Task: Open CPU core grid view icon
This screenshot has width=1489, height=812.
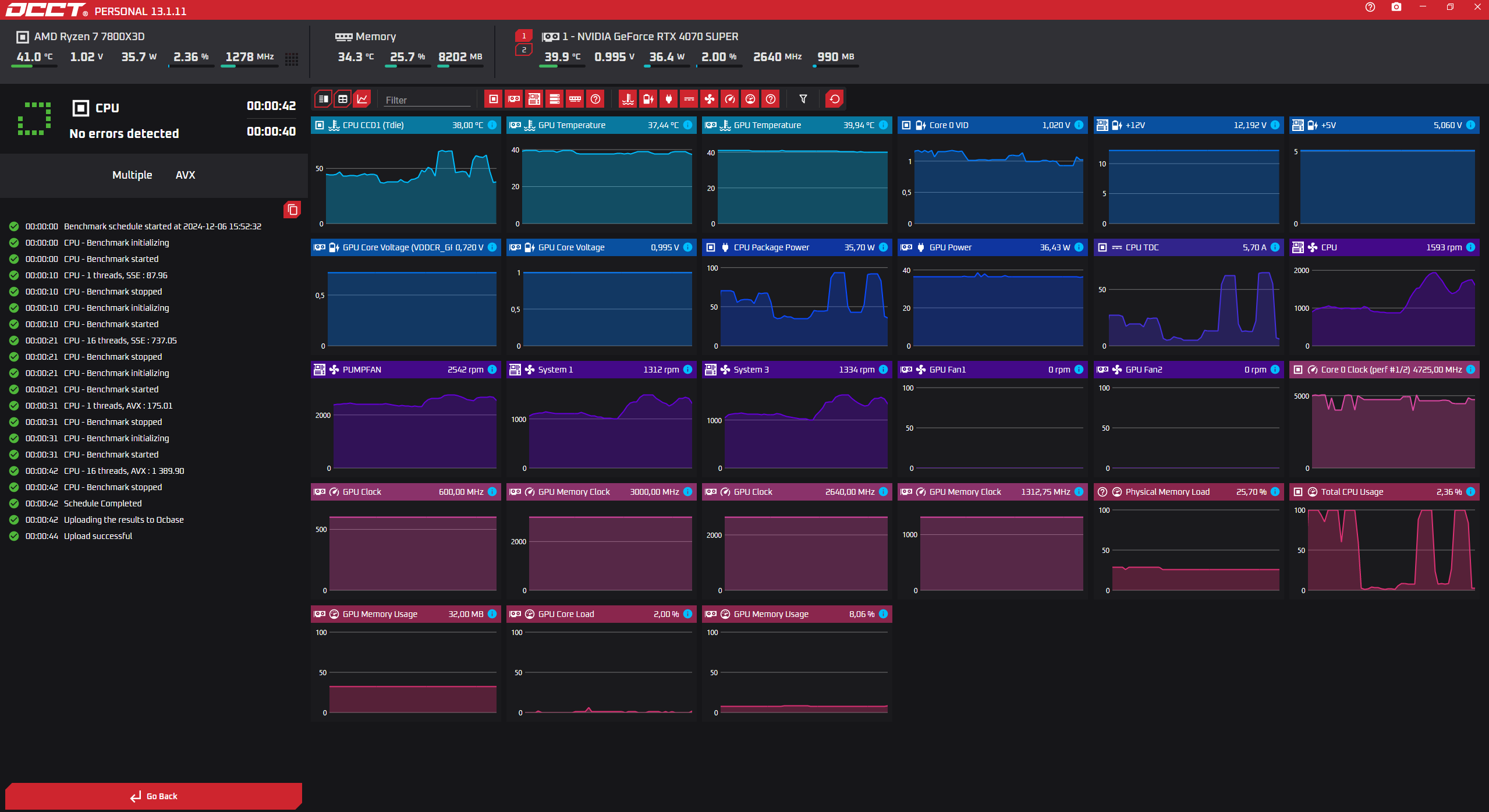Action: 292,59
